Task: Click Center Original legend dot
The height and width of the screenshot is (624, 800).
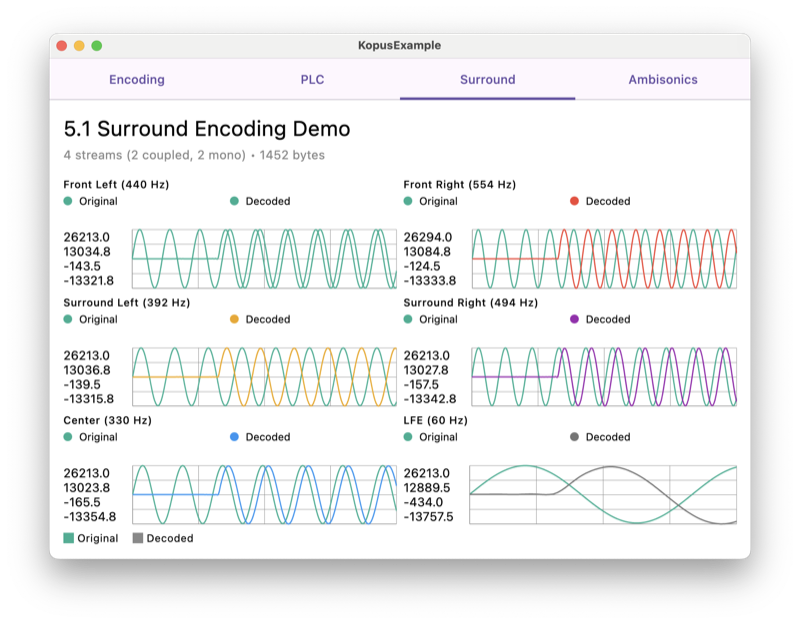Action: [x=68, y=437]
